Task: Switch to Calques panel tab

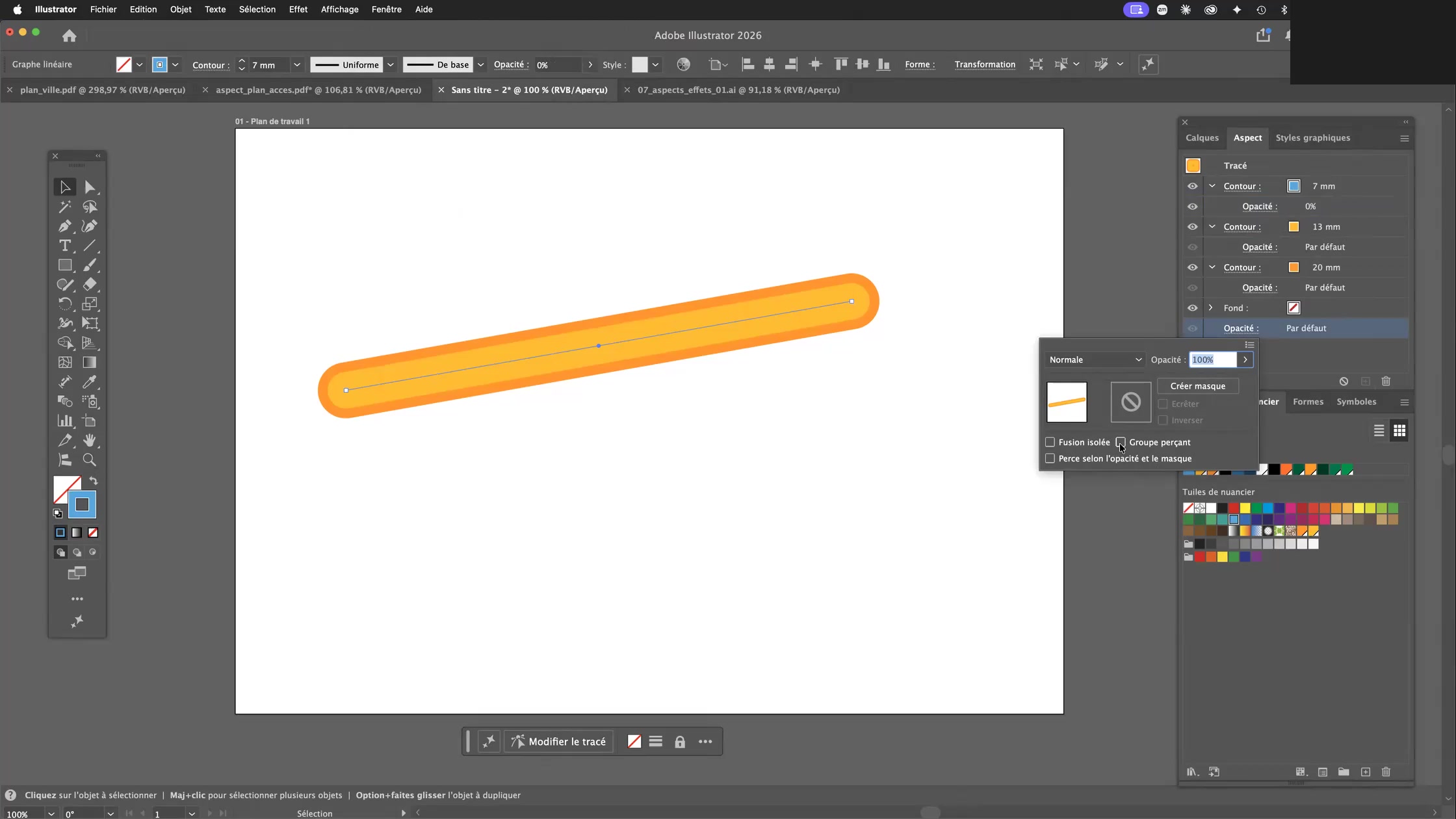Action: [x=1202, y=138]
